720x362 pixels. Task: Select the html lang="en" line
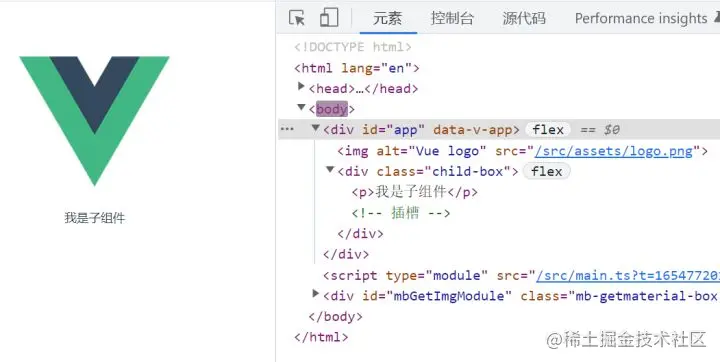click(x=357, y=68)
